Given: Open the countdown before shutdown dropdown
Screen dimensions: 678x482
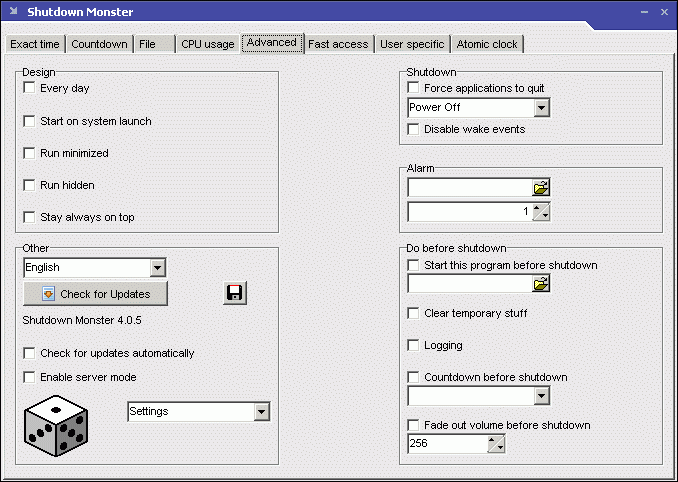Looking at the screenshot, I should [x=542, y=396].
